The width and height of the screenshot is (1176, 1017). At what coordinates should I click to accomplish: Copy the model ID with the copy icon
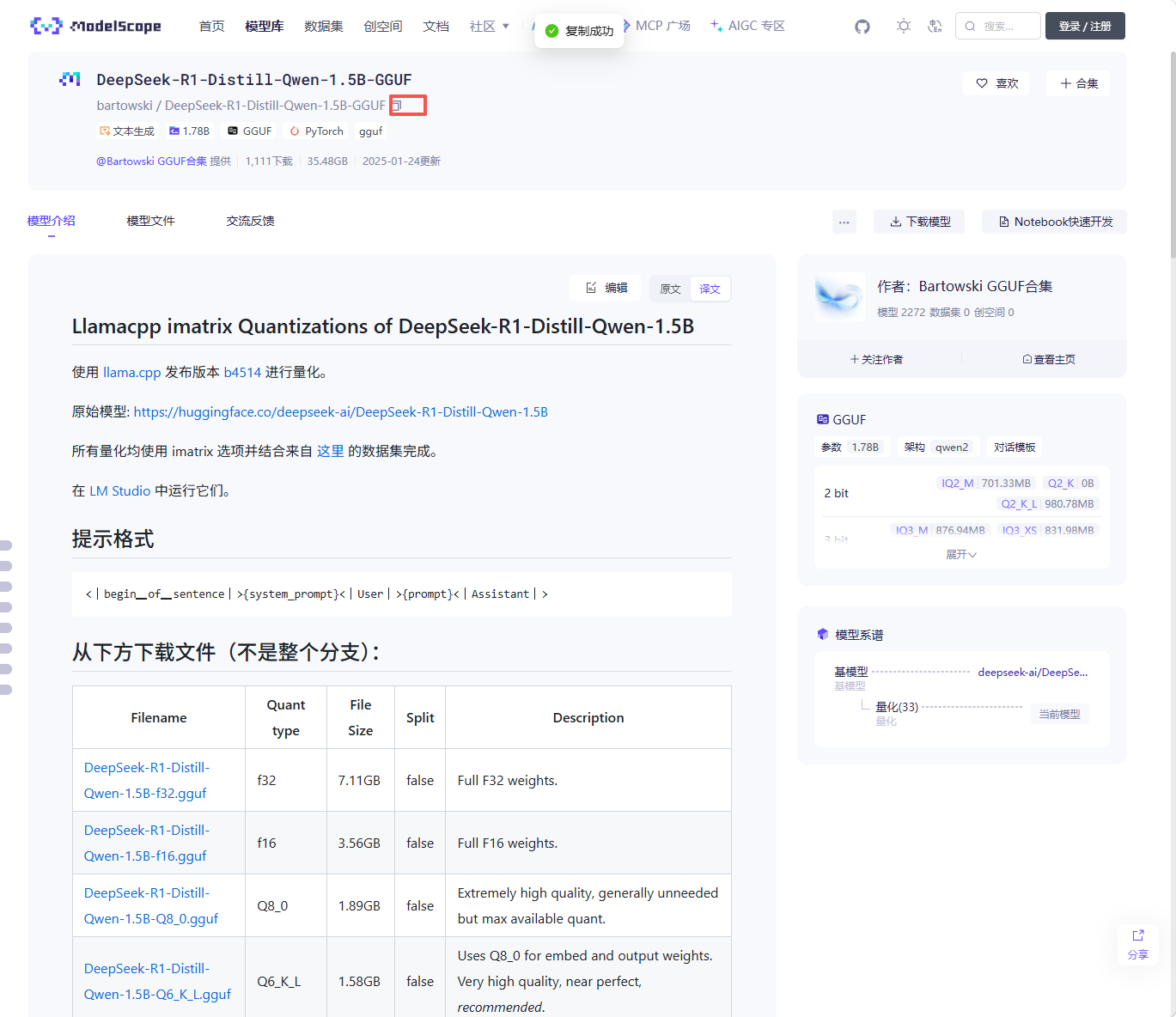[x=397, y=106]
